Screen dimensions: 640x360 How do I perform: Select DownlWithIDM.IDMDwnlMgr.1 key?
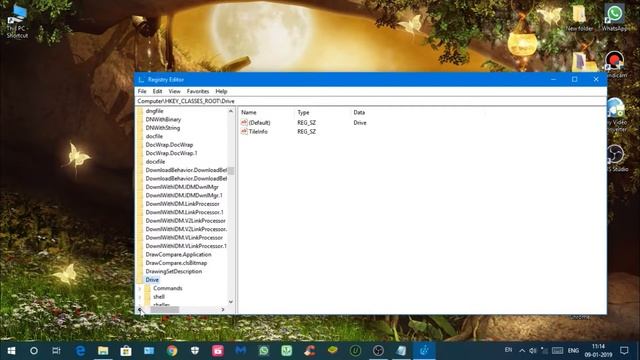pyautogui.click(x=184, y=195)
